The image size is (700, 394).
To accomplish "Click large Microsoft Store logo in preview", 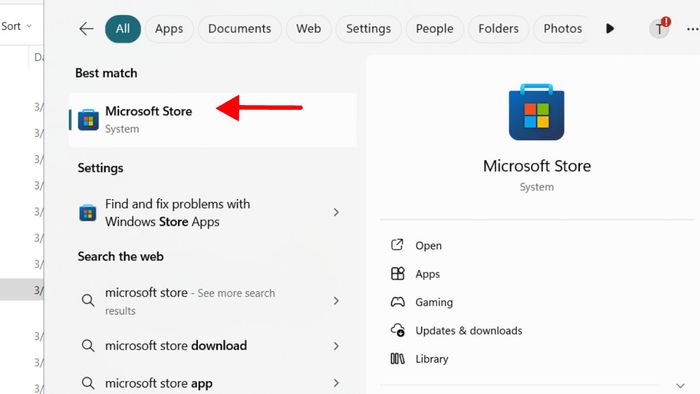I will point(537,112).
